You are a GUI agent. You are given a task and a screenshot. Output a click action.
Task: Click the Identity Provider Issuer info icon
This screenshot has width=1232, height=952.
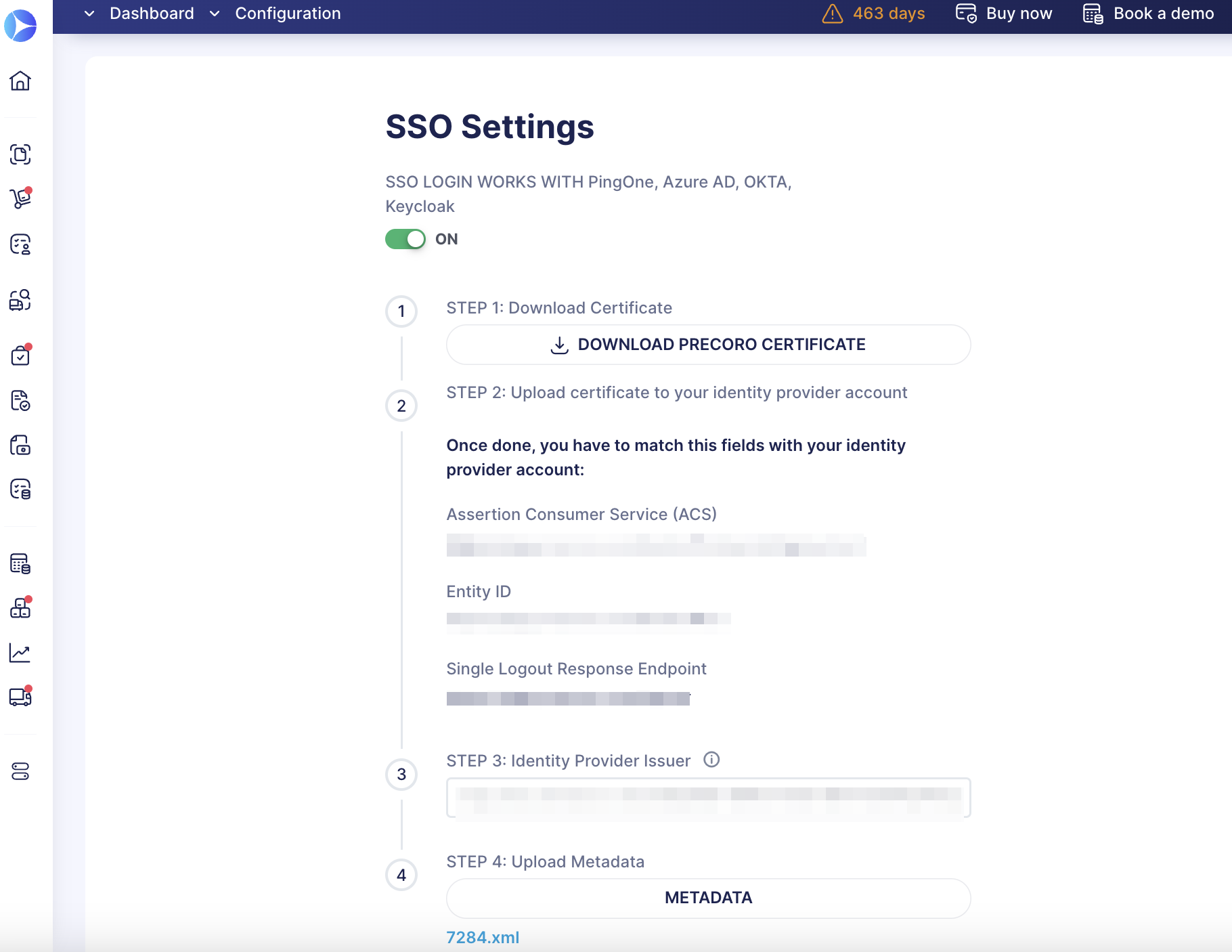click(711, 760)
